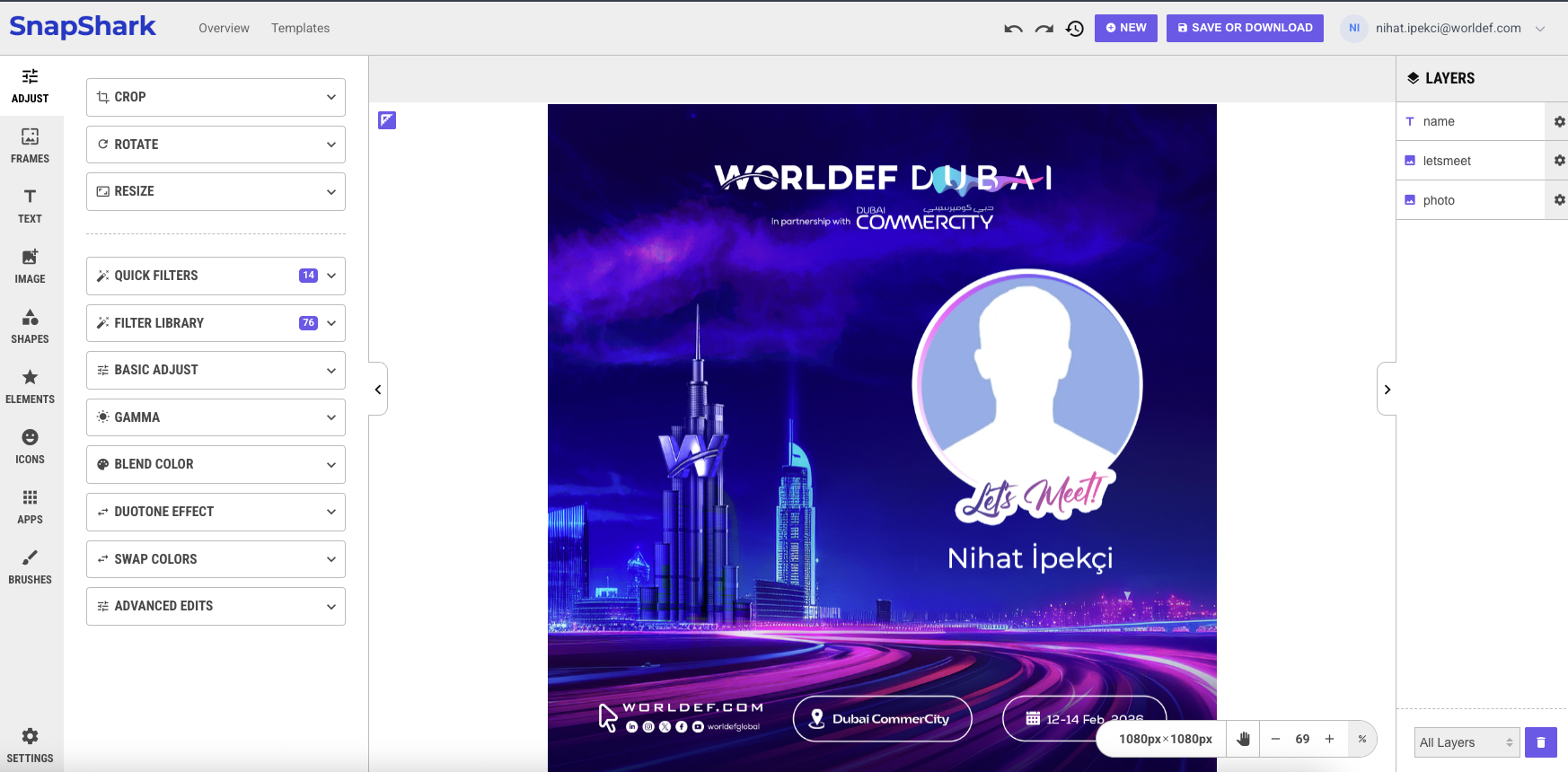
Task: Expand the Crop dropdown
Action: click(x=216, y=97)
